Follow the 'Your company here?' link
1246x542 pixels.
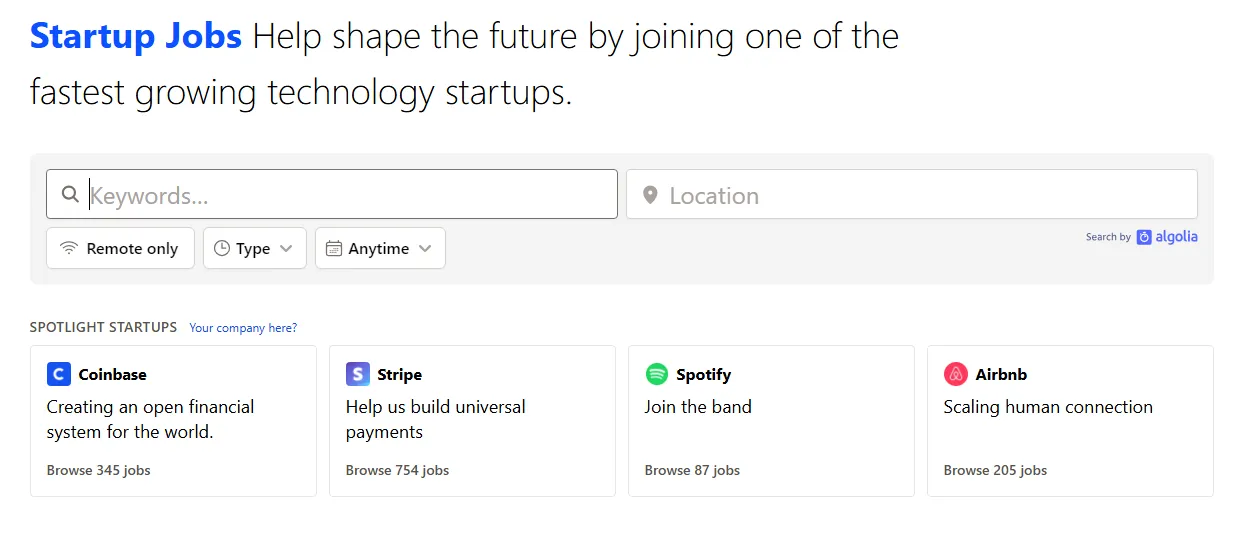click(243, 328)
